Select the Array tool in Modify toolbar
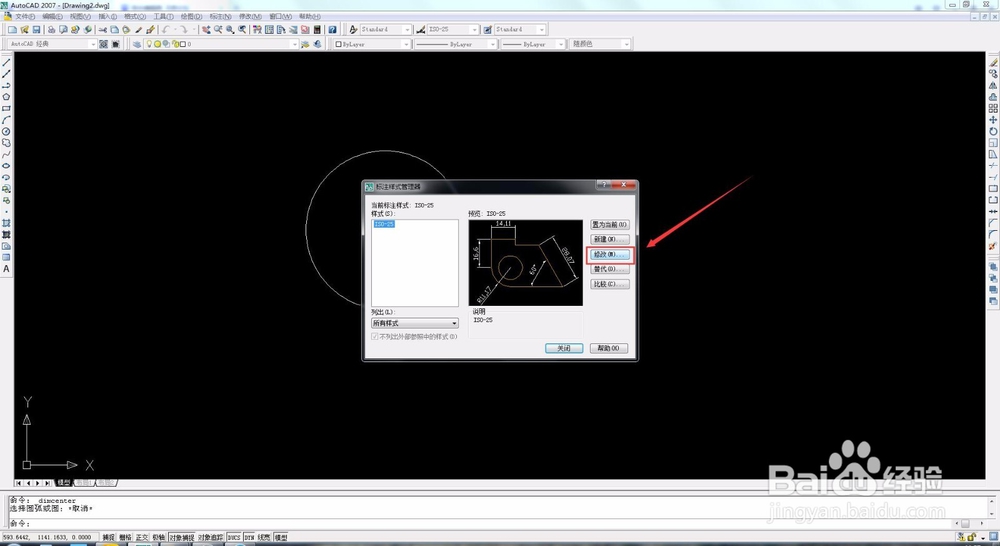The height and width of the screenshot is (546, 1000). click(993, 108)
